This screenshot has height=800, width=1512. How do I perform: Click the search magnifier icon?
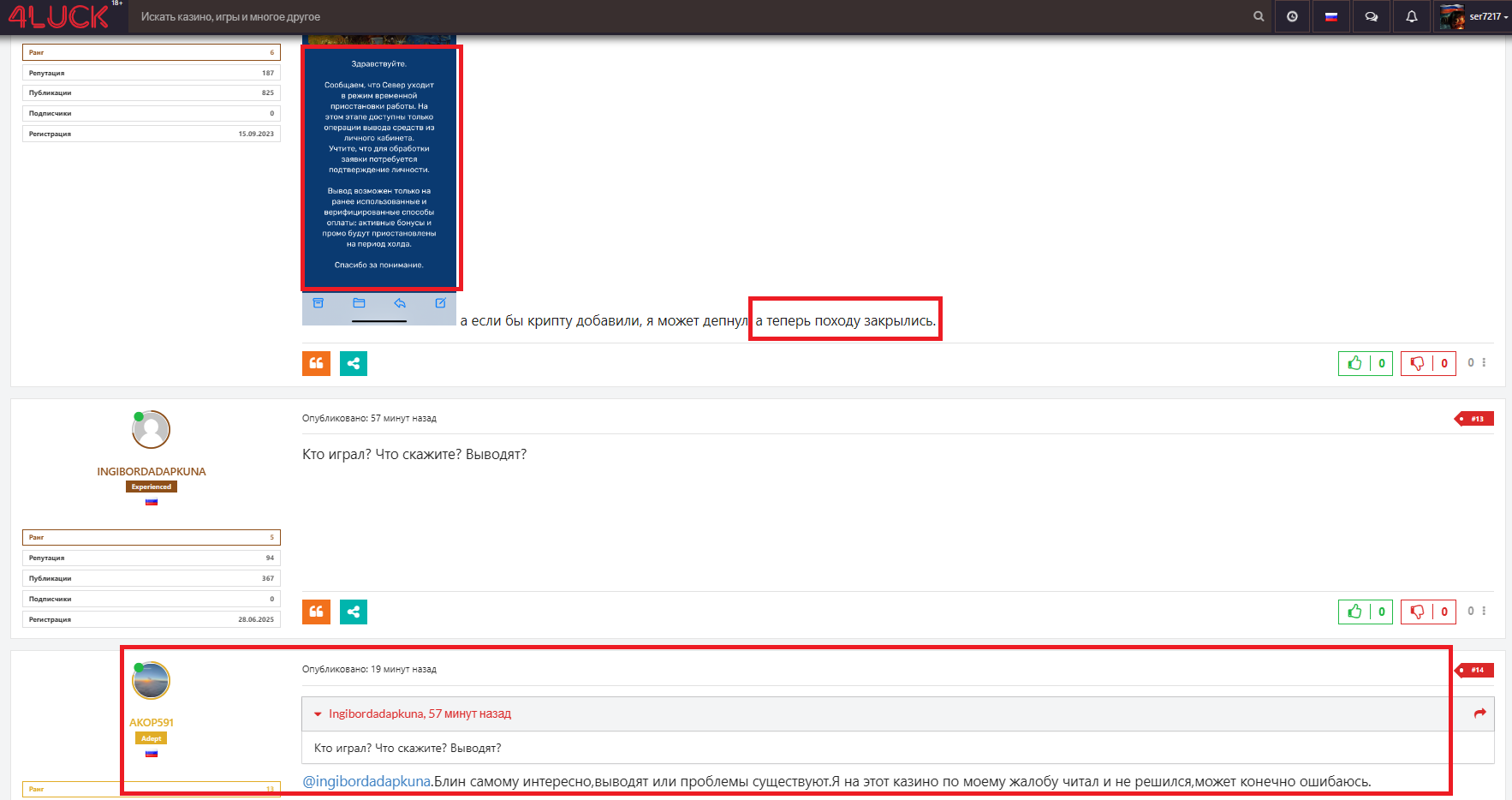pyautogui.click(x=1258, y=16)
